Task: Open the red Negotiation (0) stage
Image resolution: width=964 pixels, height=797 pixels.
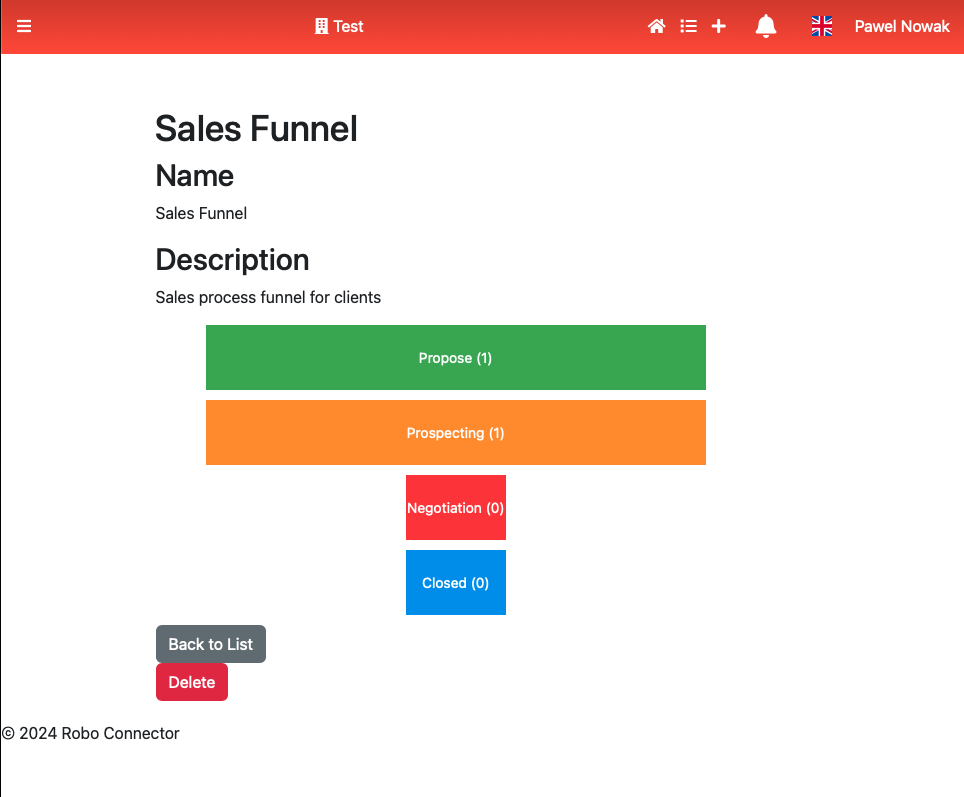Action: pyautogui.click(x=455, y=507)
